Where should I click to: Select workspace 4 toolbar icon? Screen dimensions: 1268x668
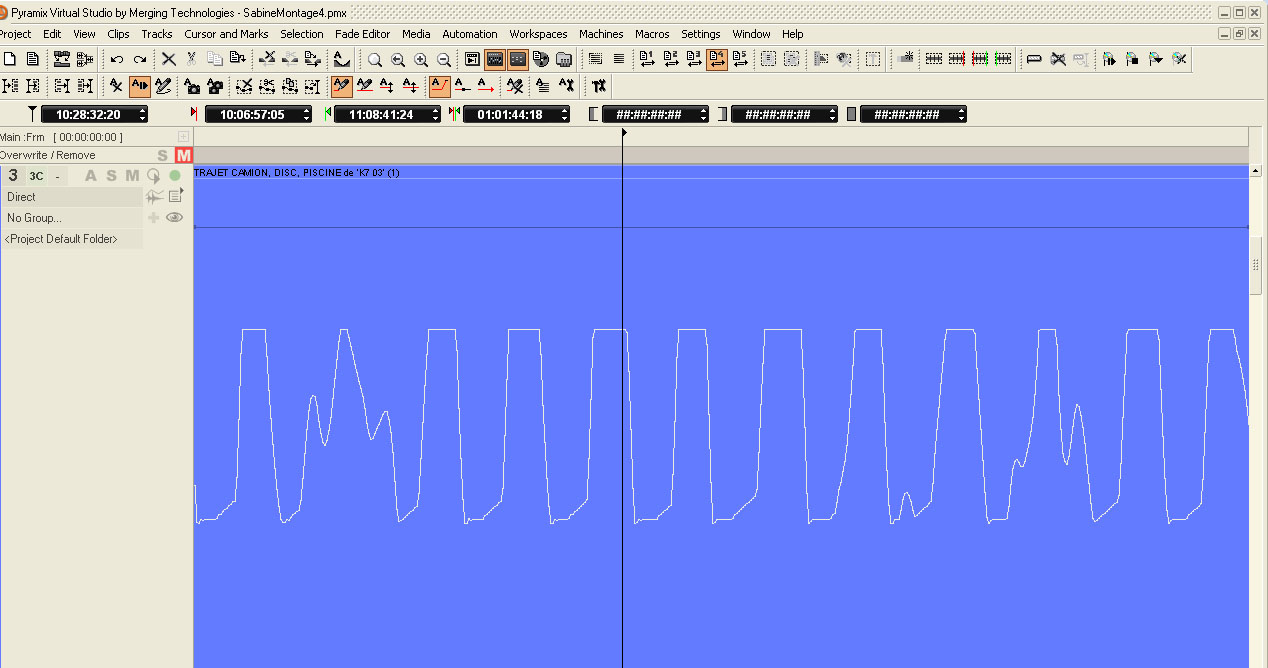coord(717,59)
